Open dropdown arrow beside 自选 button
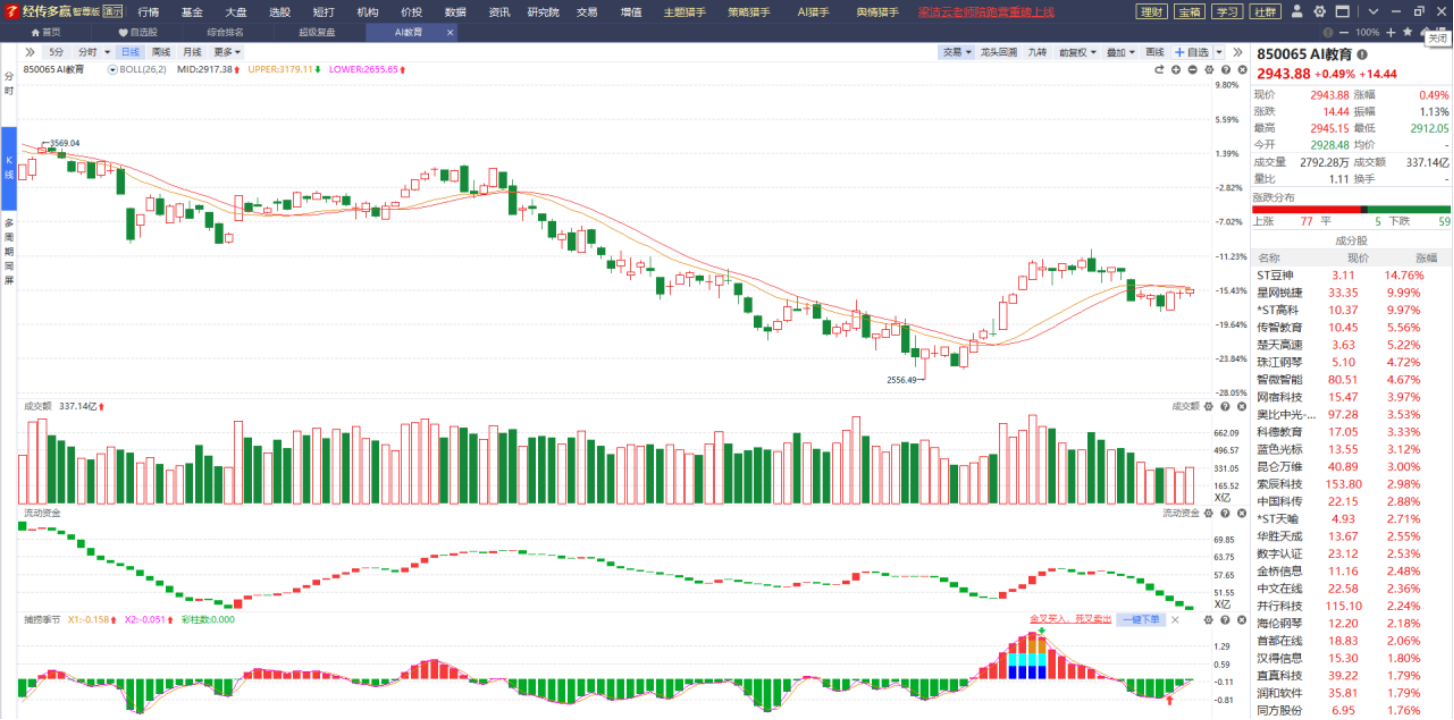Viewport: 1454px width, 720px height. (x=1218, y=52)
